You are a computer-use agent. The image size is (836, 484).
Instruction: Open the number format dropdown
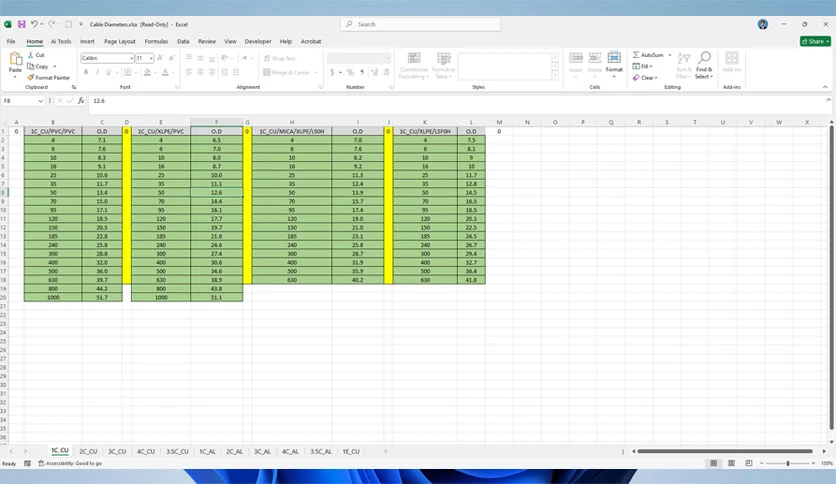388,58
